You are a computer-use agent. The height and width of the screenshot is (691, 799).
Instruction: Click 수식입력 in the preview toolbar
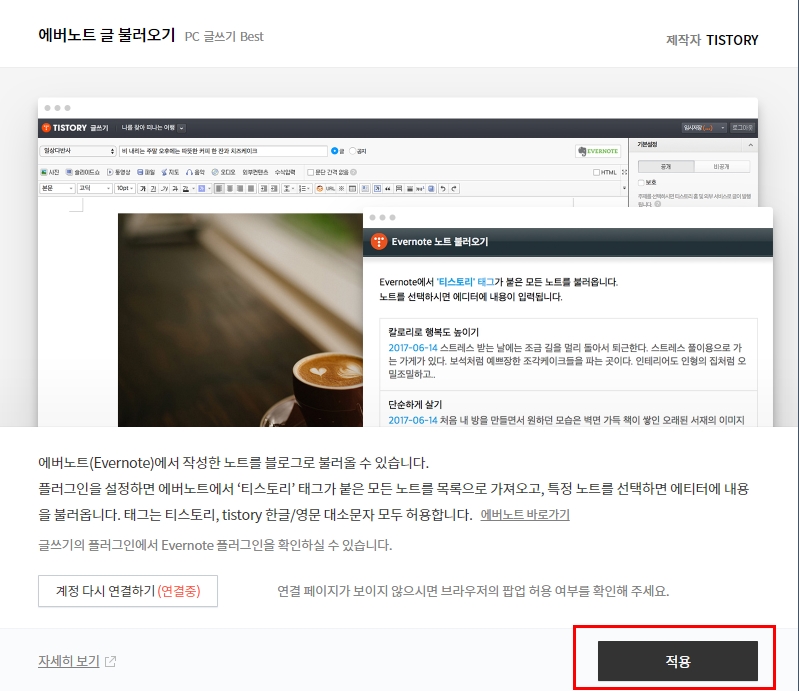(x=285, y=172)
